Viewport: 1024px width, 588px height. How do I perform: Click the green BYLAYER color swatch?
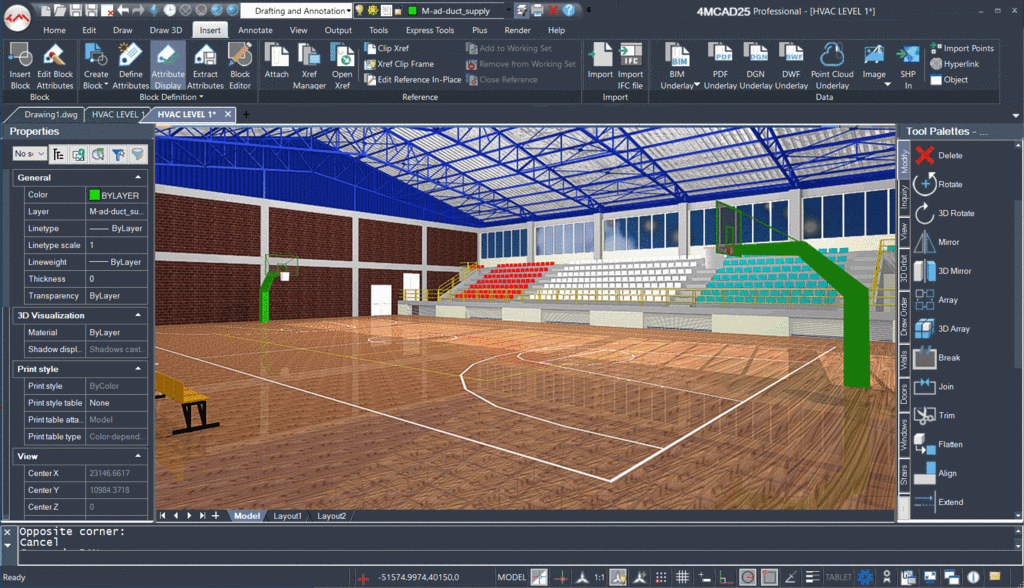(x=95, y=195)
